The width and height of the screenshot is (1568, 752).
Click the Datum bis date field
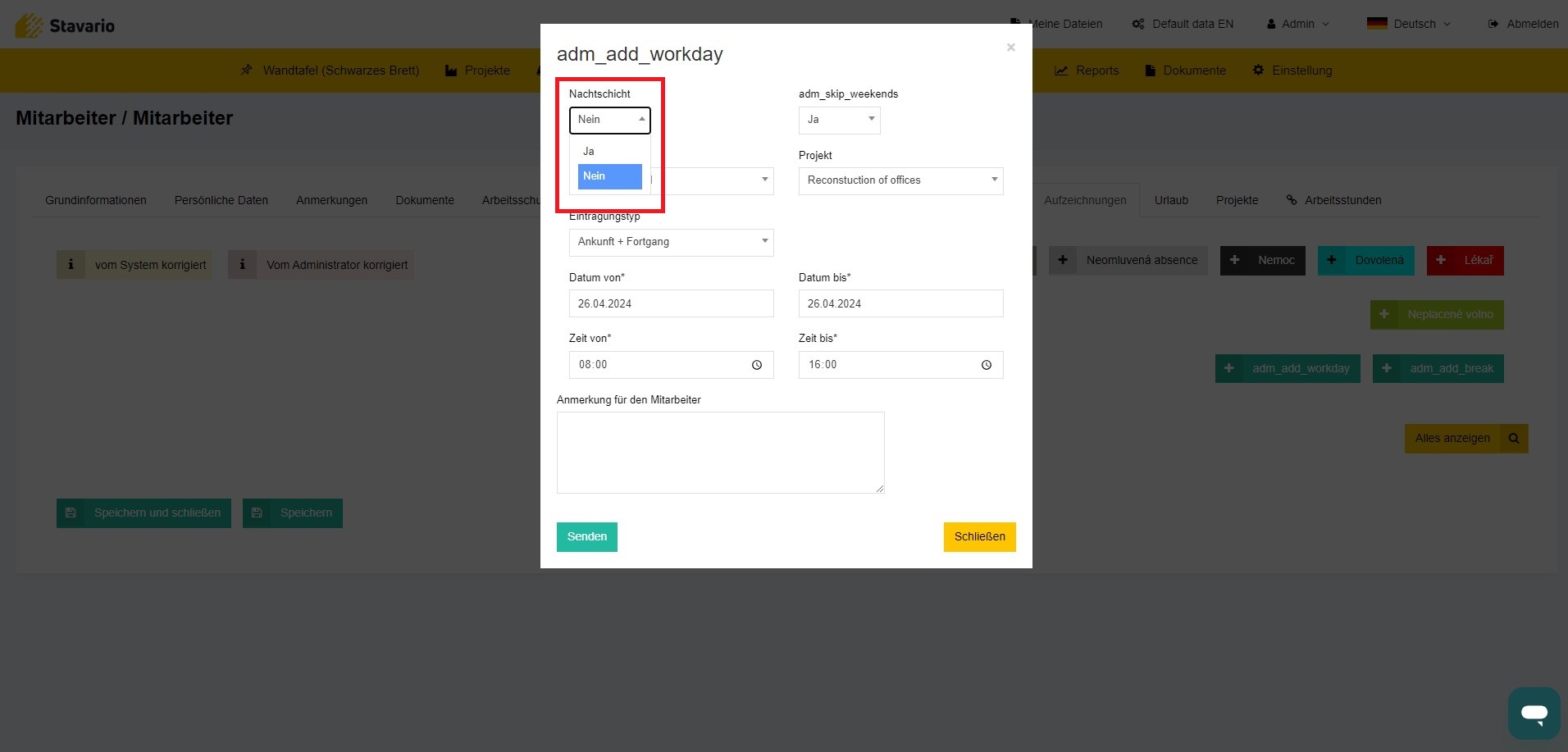[x=900, y=303]
